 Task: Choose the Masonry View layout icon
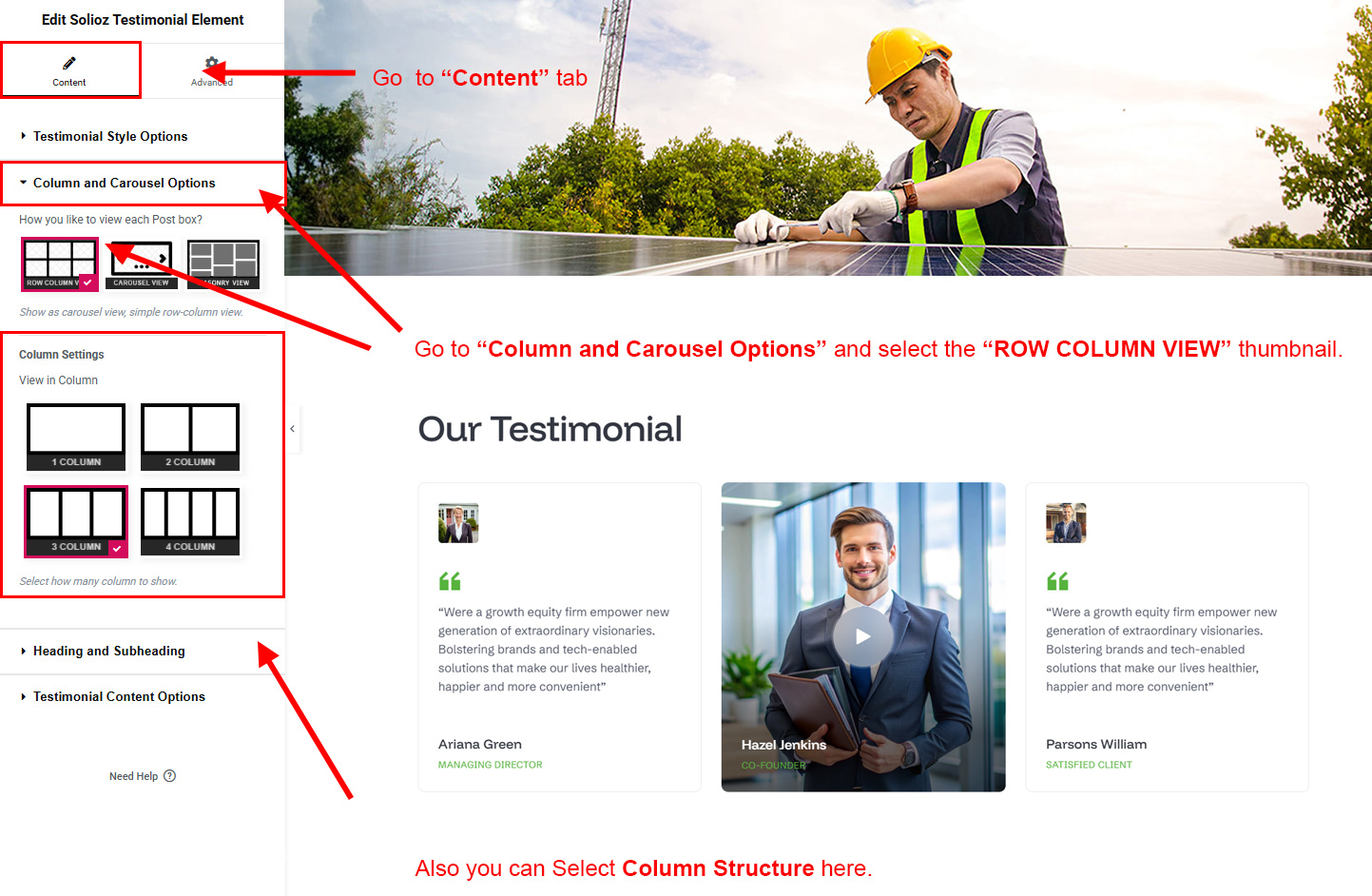[x=223, y=263]
